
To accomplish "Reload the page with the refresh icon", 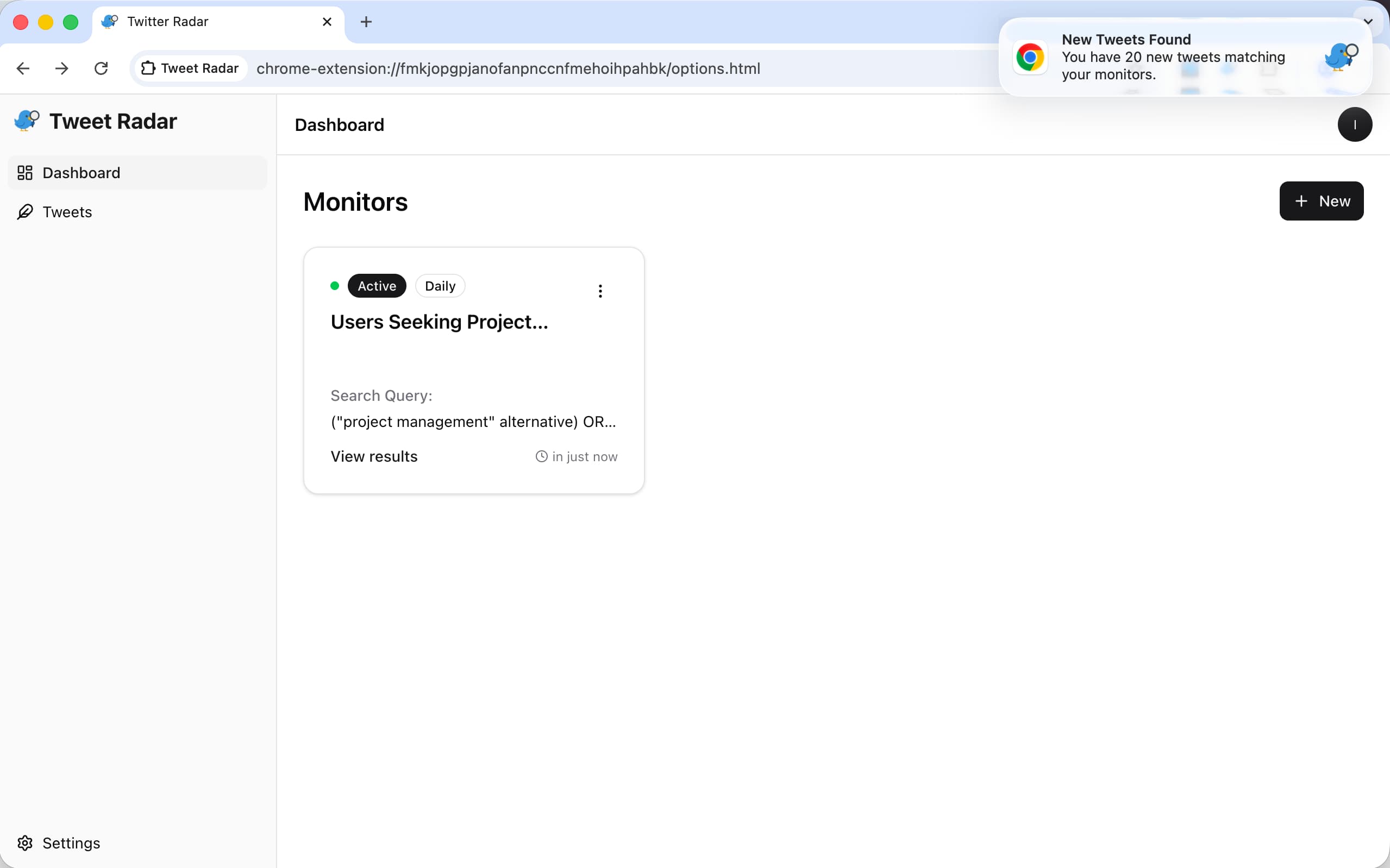I will pyautogui.click(x=101, y=69).
